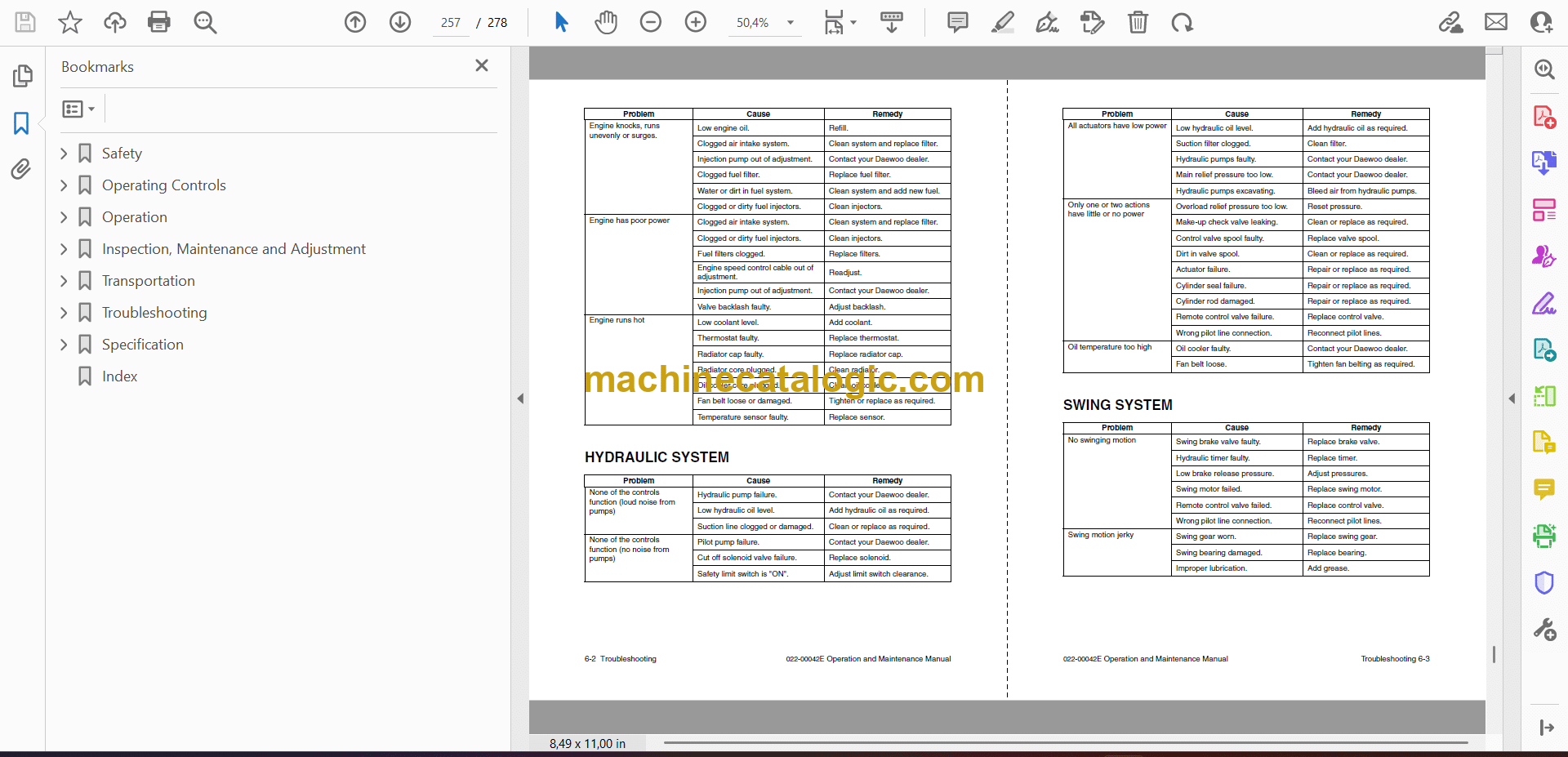Activate the hand pan tool
The height and width of the screenshot is (757, 1568).
pyautogui.click(x=606, y=22)
